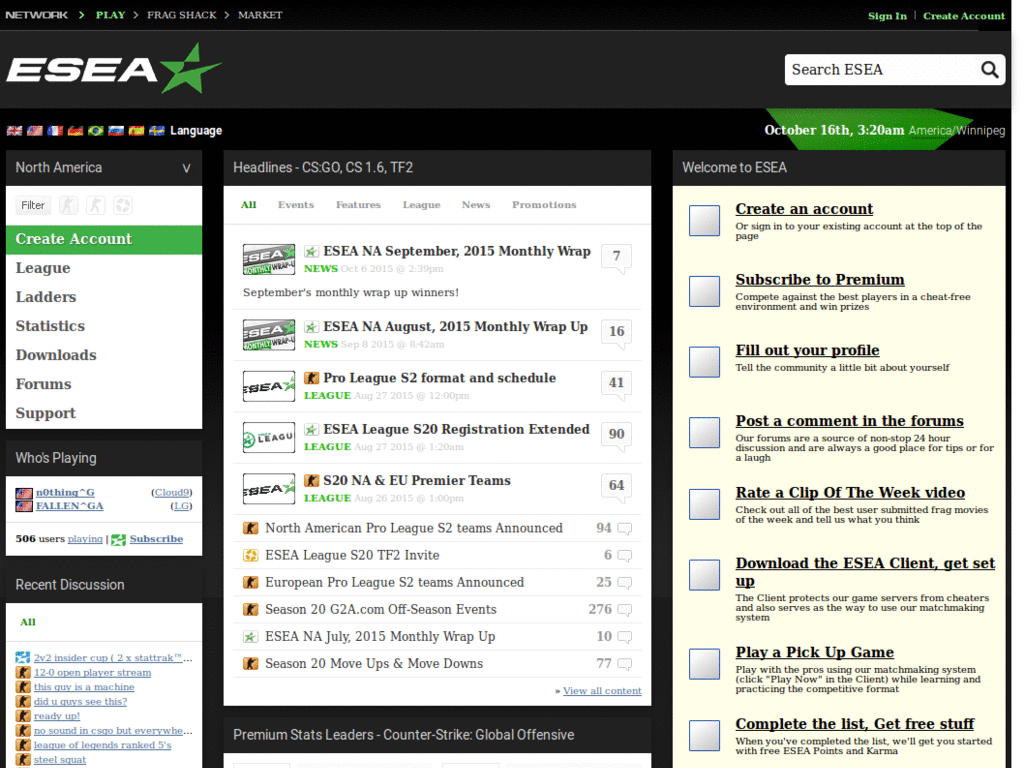Open the Recent Discussion All filter
Screen dimensions: 1024x768
(26, 621)
